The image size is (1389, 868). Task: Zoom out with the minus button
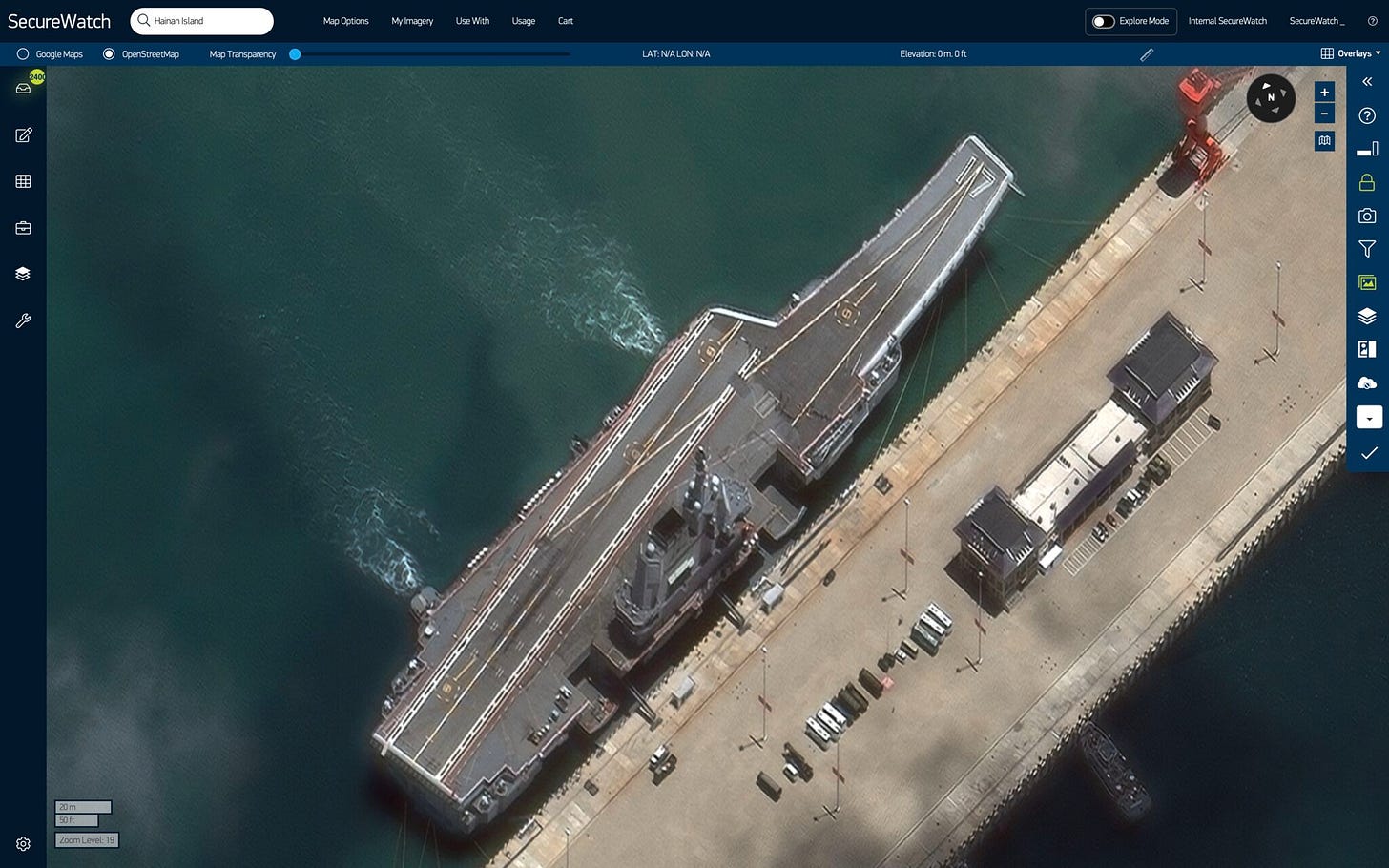[1324, 114]
